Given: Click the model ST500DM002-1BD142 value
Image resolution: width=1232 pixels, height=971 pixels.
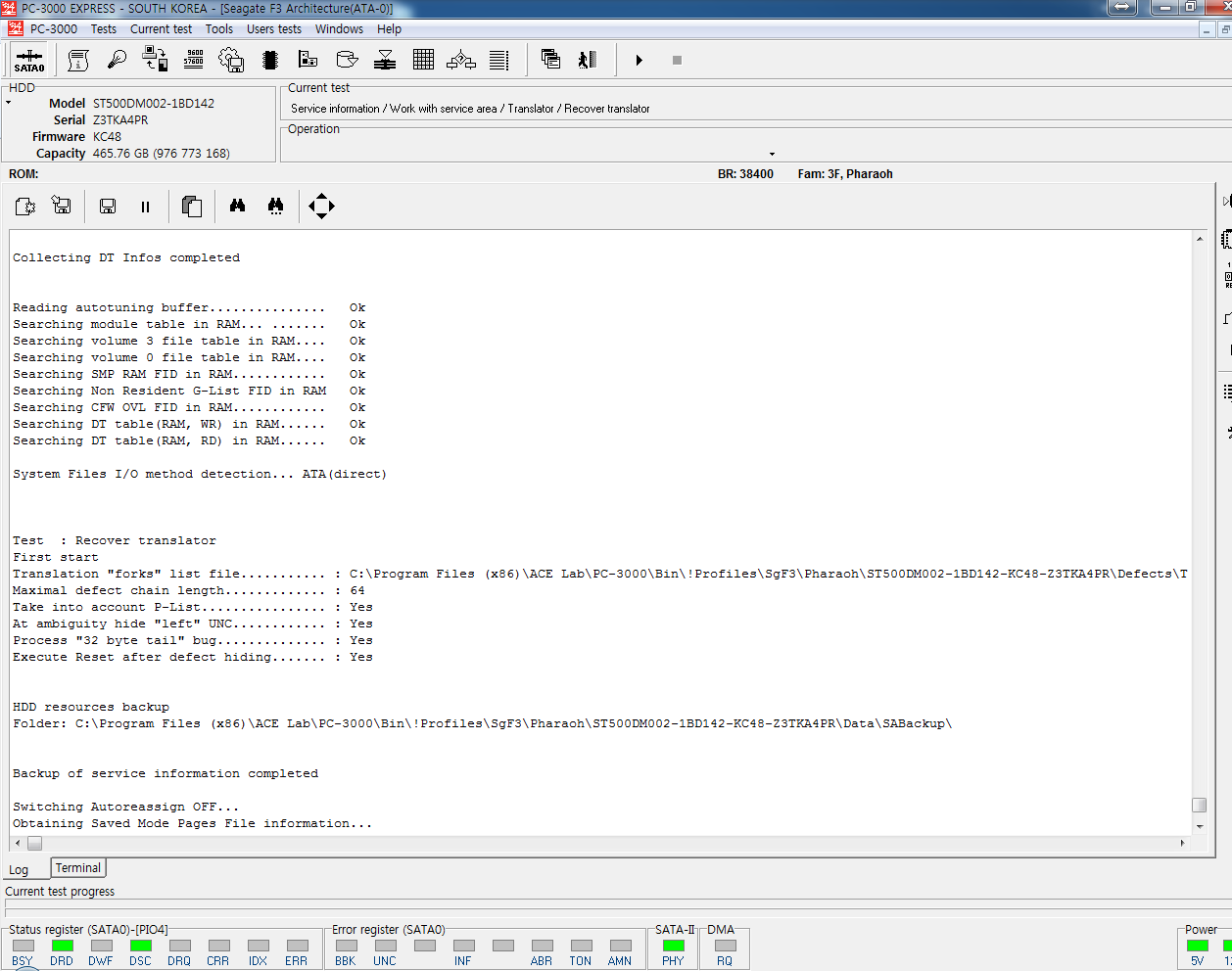Looking at the screenshot, I should [154, 104].
